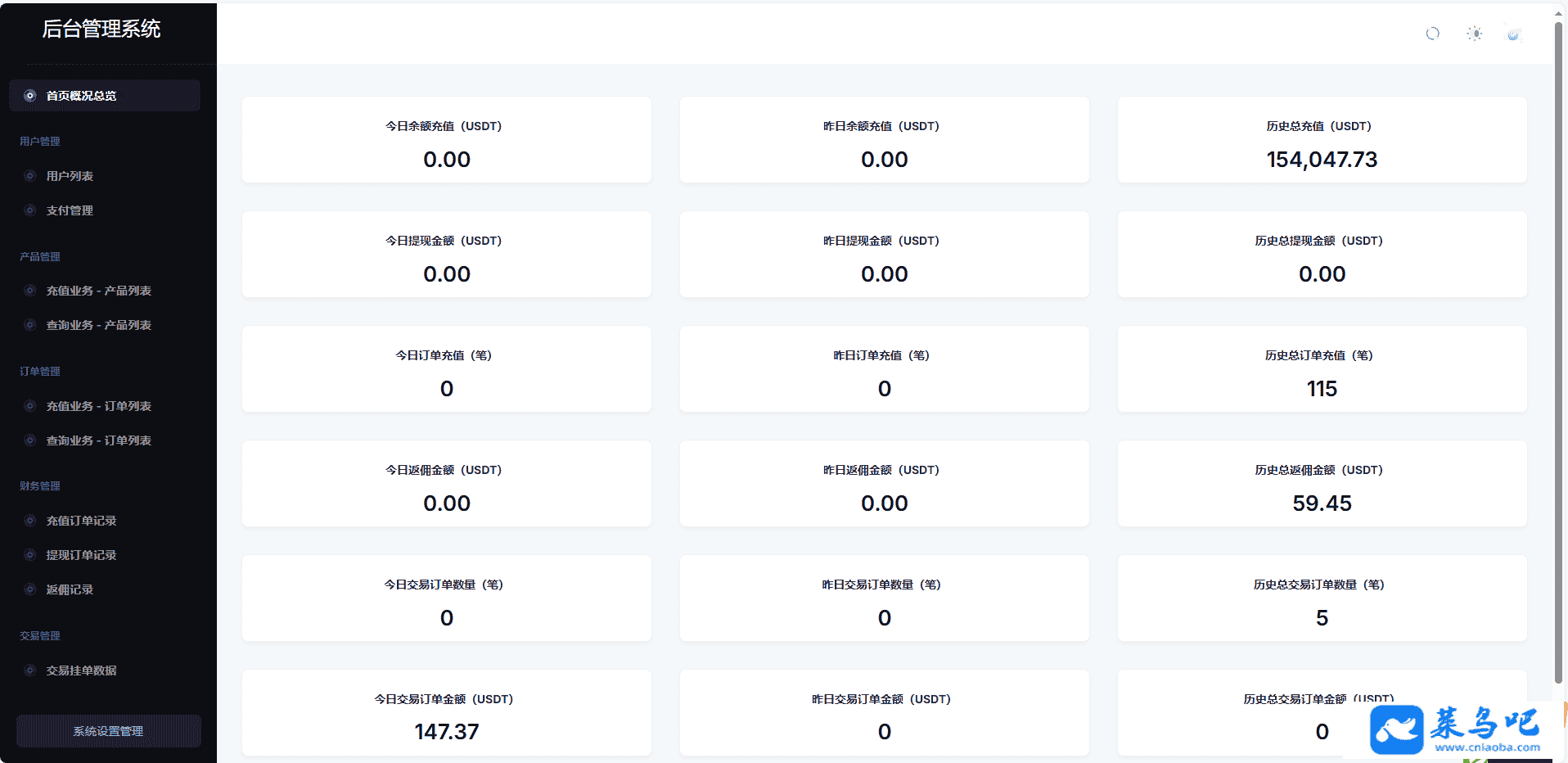Click the icon next to 提现订单记录

click(30, 555)
